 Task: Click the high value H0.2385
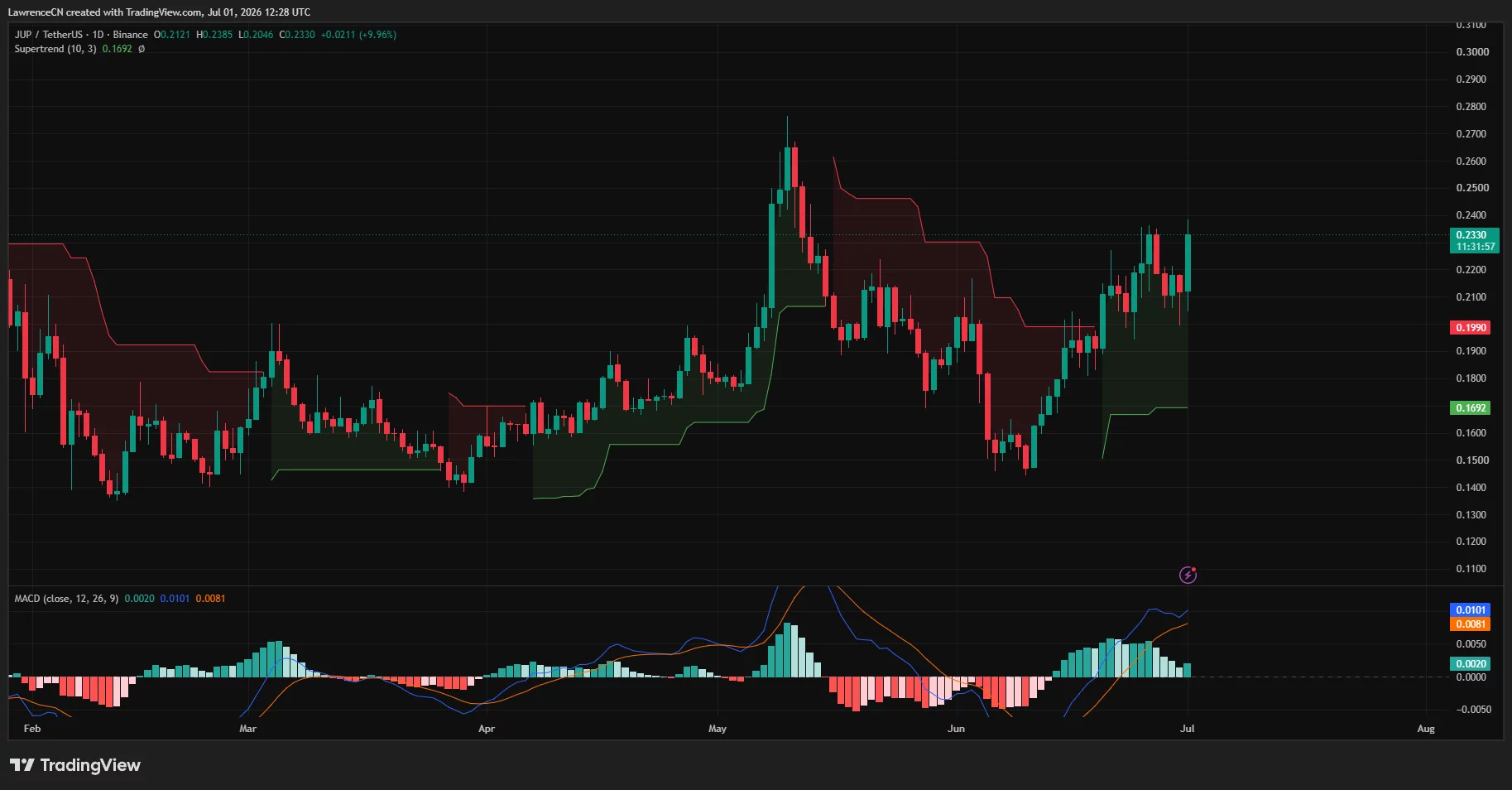[x=214, y=35]
